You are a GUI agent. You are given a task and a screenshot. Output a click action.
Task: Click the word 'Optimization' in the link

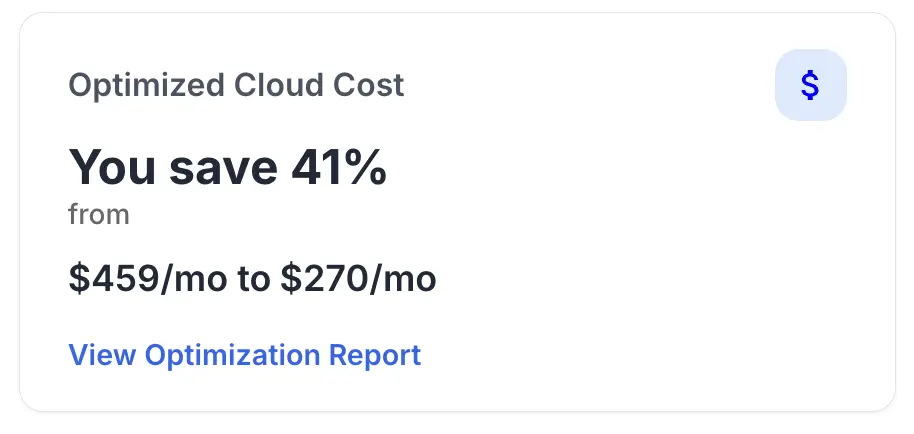point(233,355)
